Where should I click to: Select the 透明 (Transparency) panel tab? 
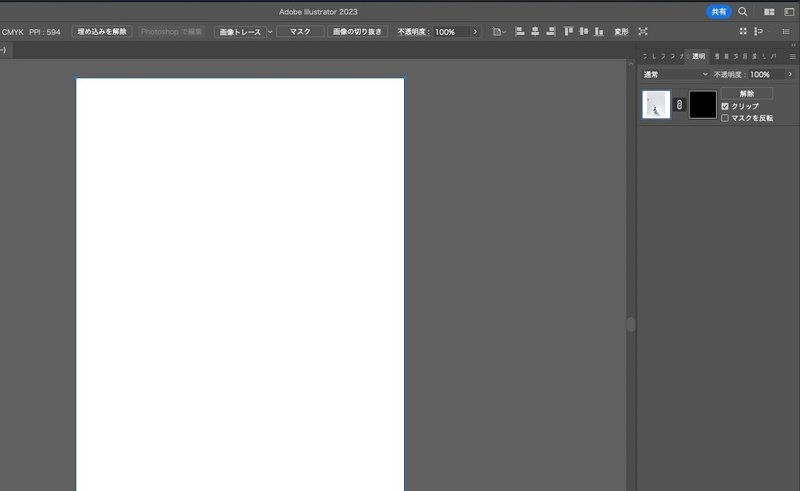click(698, 56)
